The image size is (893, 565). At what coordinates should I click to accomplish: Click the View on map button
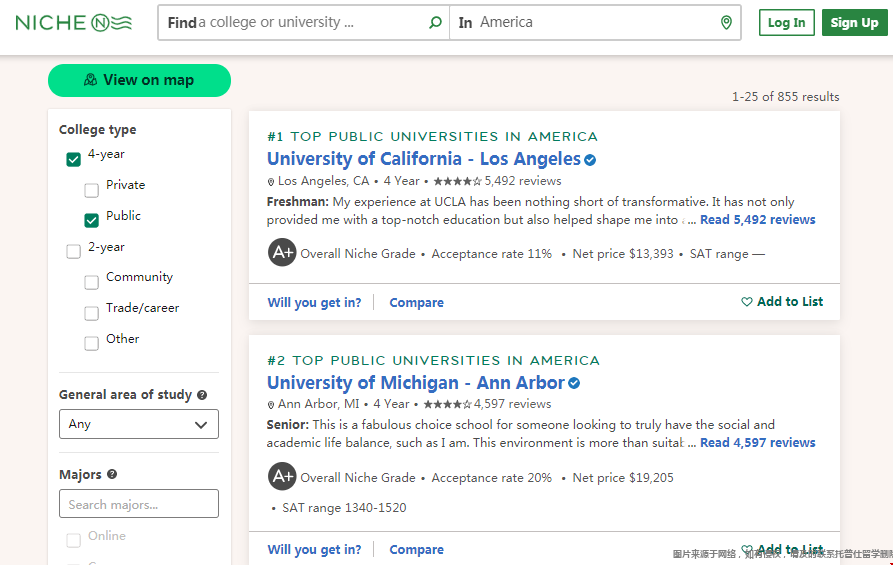140,80
